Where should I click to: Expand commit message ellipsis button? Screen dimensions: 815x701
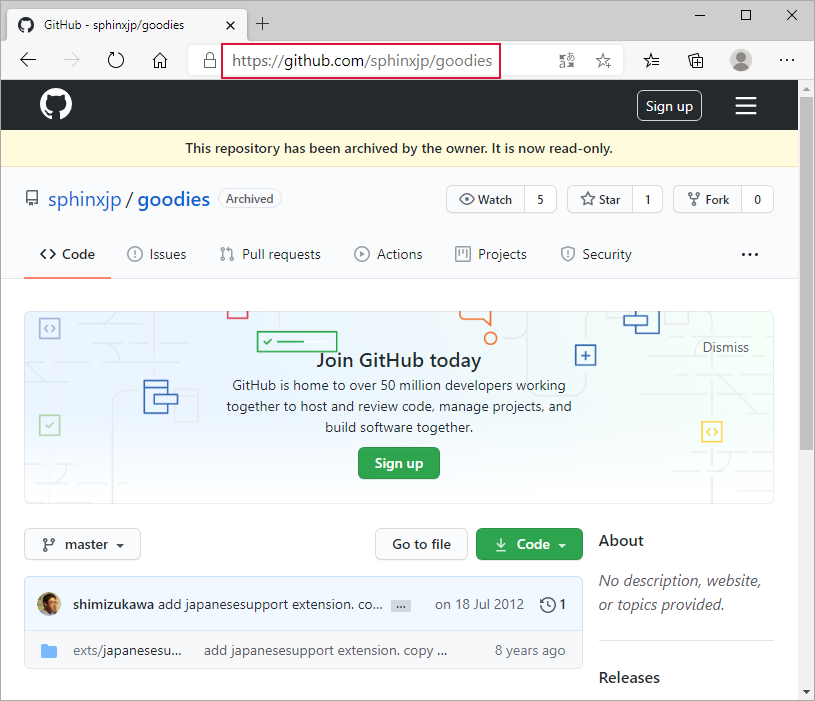[401, 606]
